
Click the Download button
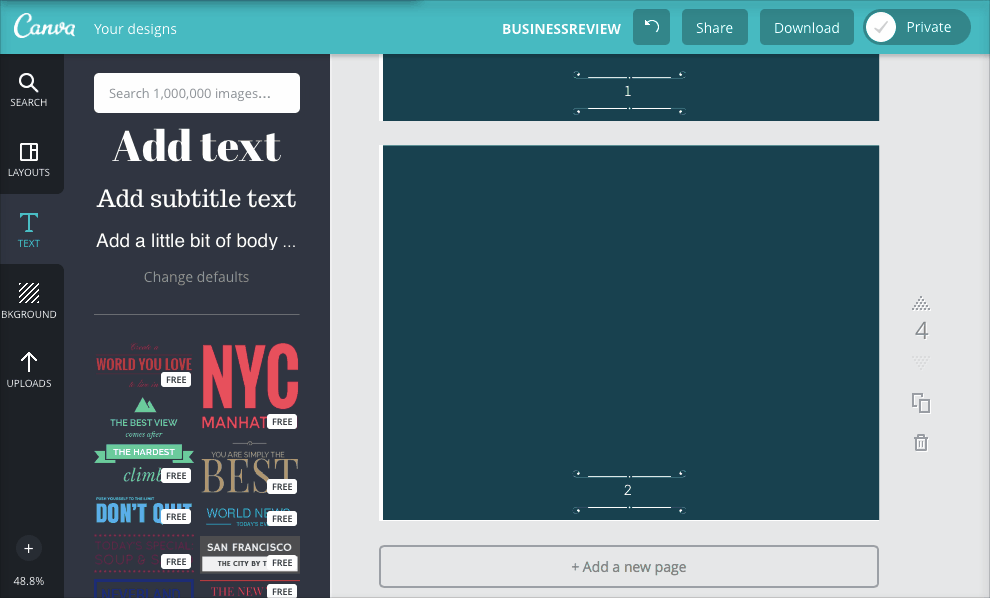pyautogui.click(x=806, y=27)
